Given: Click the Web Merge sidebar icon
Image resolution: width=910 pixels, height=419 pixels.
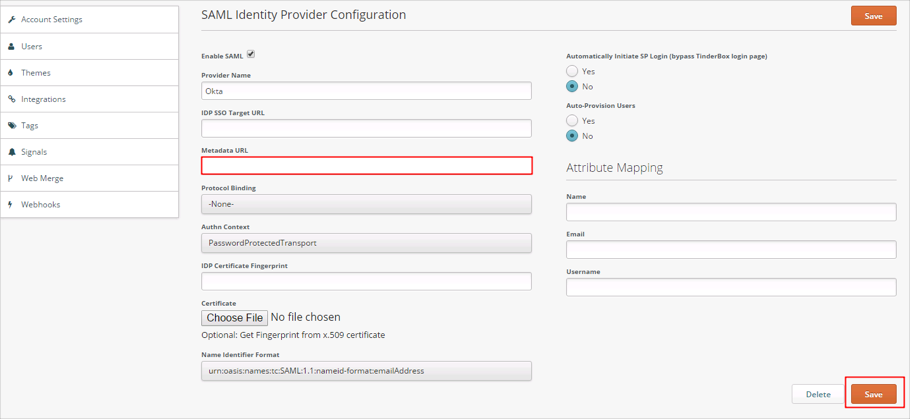Looking at the screenshot, I should tap(12, 178).
